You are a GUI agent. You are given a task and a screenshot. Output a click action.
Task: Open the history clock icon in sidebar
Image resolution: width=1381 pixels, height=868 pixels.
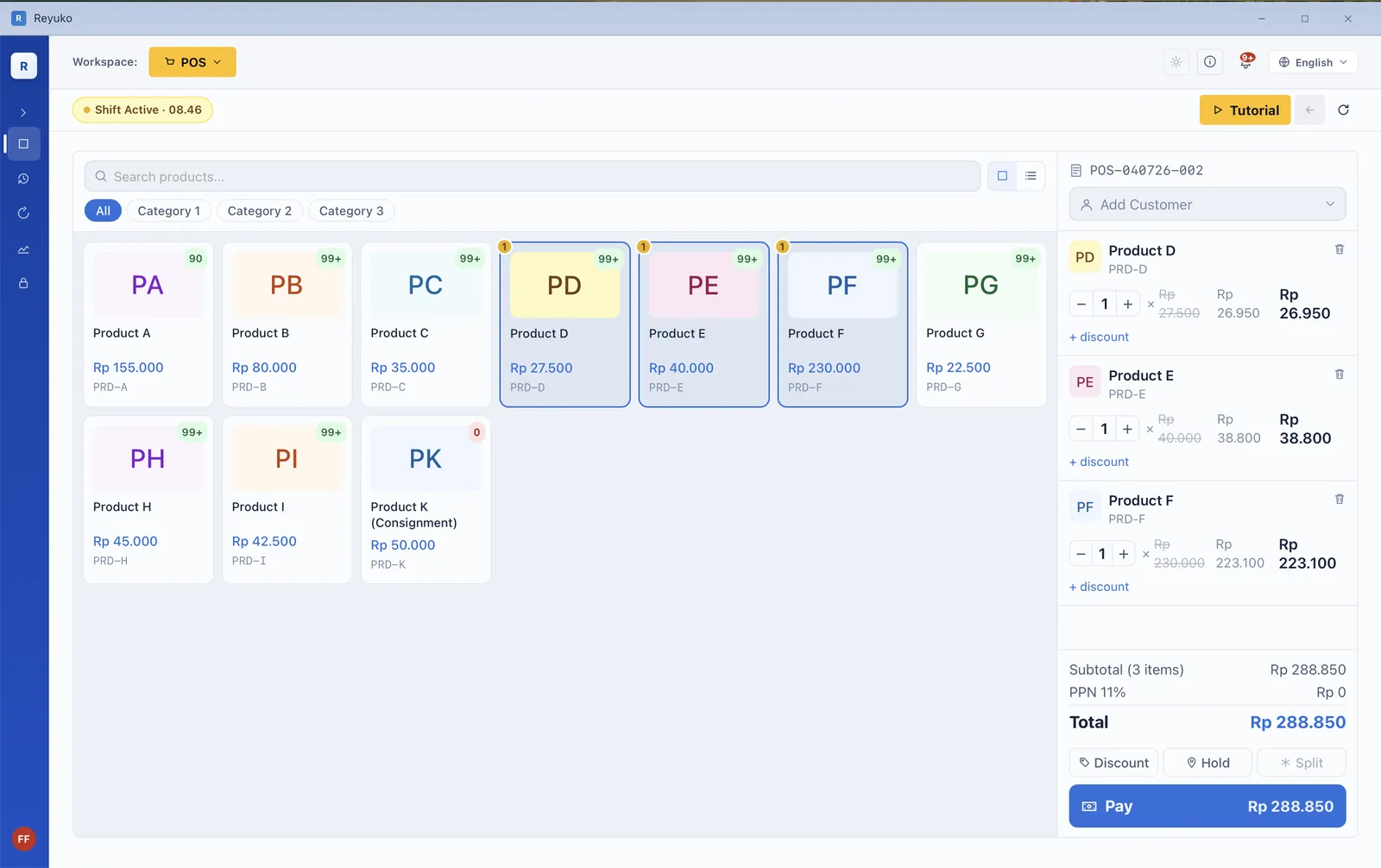point(23,179)
